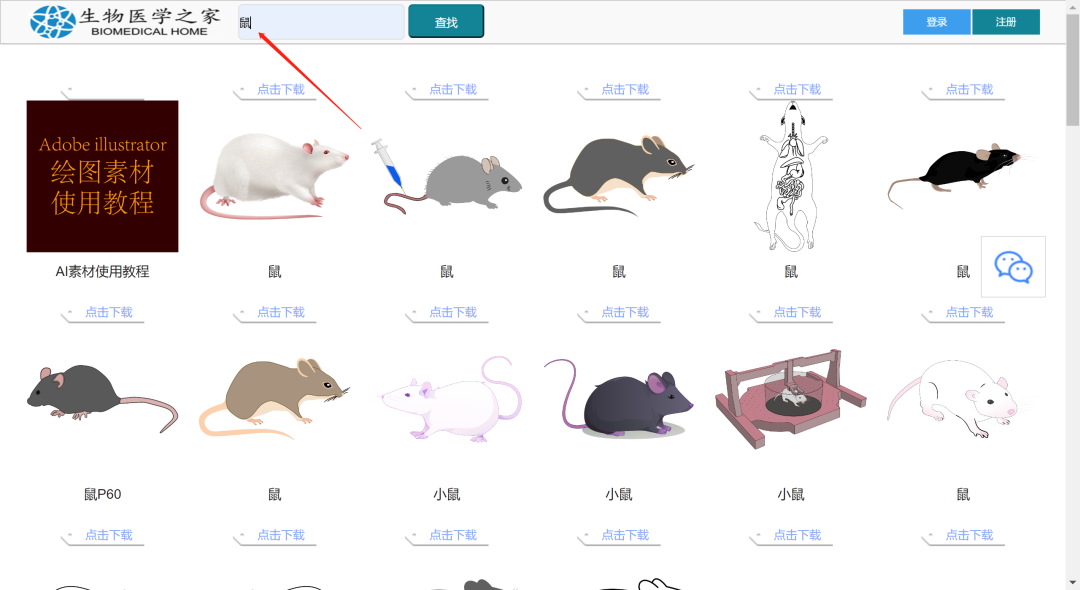Click the 注册 register button
Image resolution: width=1080 pixels, height=590 pixels.
coord(1005,22)
